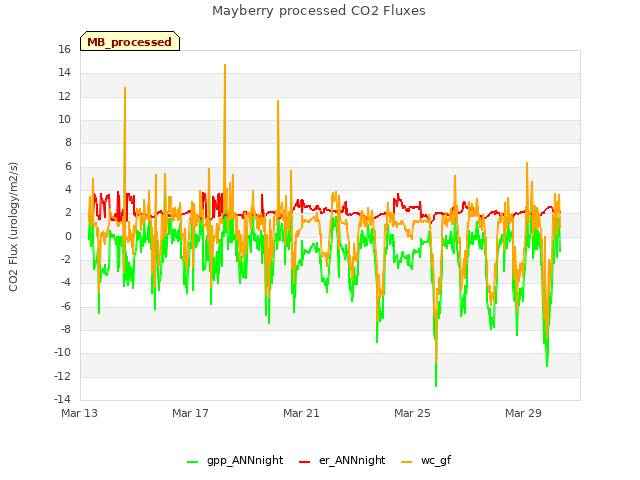Click the lowest green gpp trough near -13

coord(436,386)
